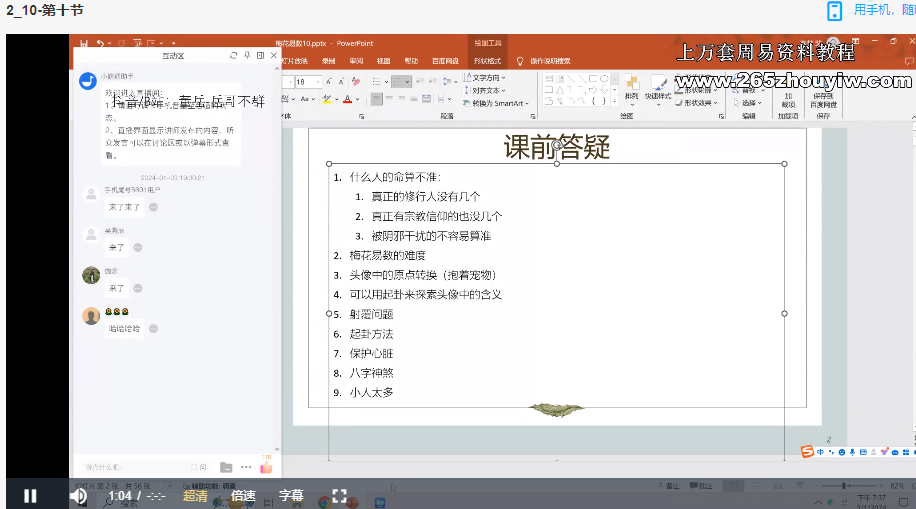The image size is (916, 509).
Task: Open the 转换为 SmartArt dropdown
Action: [495, 103]
